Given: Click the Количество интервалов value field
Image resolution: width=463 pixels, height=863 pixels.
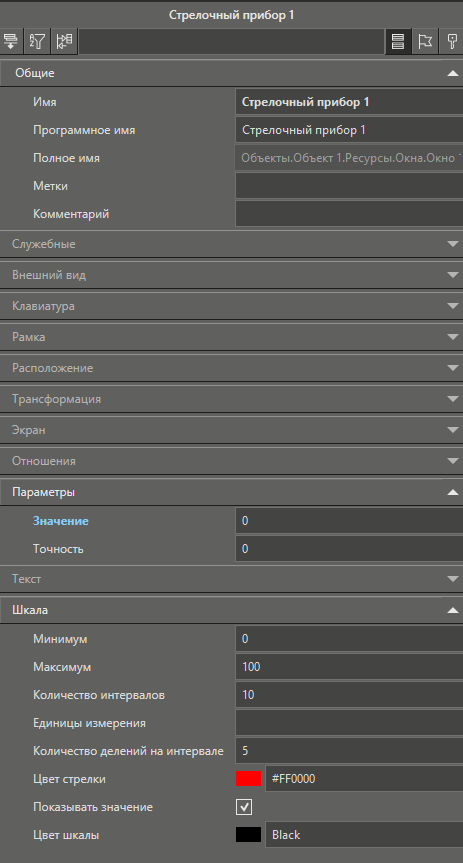Looking at the screenshot, I should 350,695.
